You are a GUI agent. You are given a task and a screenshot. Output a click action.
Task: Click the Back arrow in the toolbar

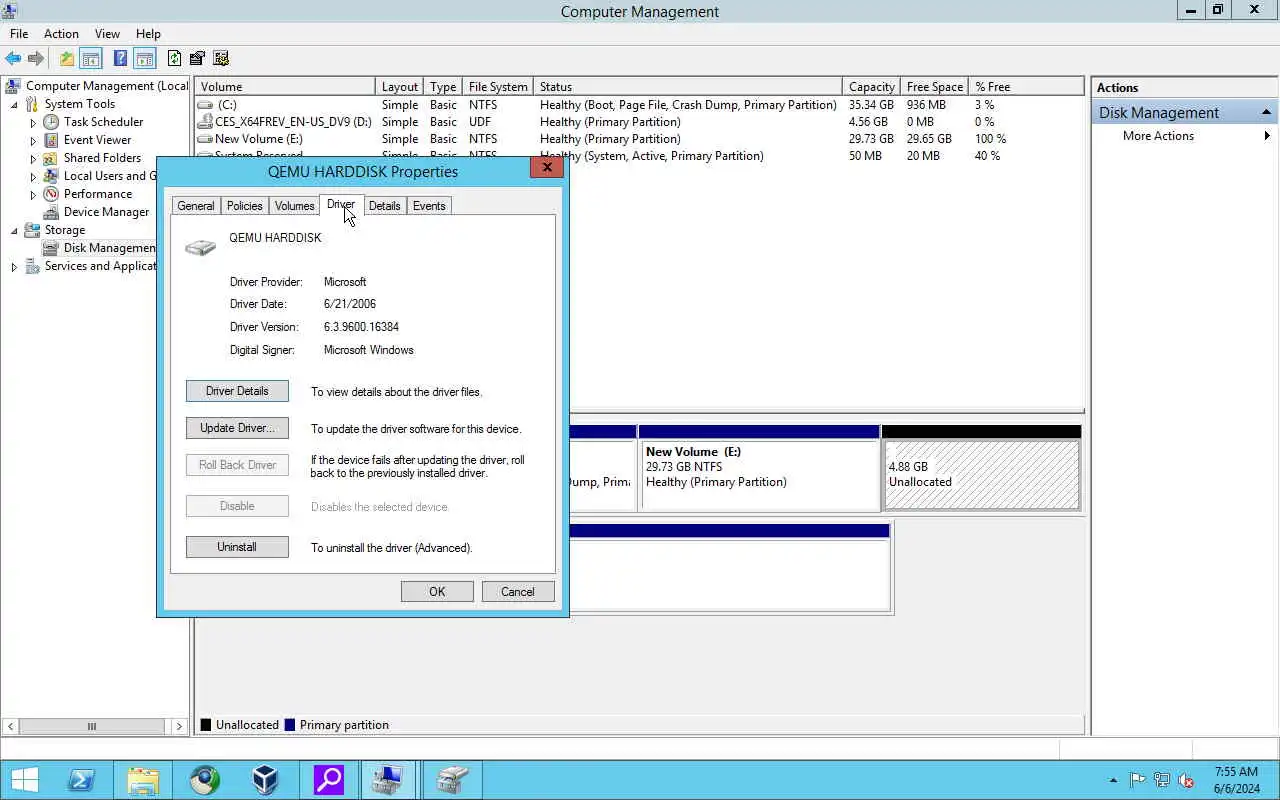click(13, 59)
